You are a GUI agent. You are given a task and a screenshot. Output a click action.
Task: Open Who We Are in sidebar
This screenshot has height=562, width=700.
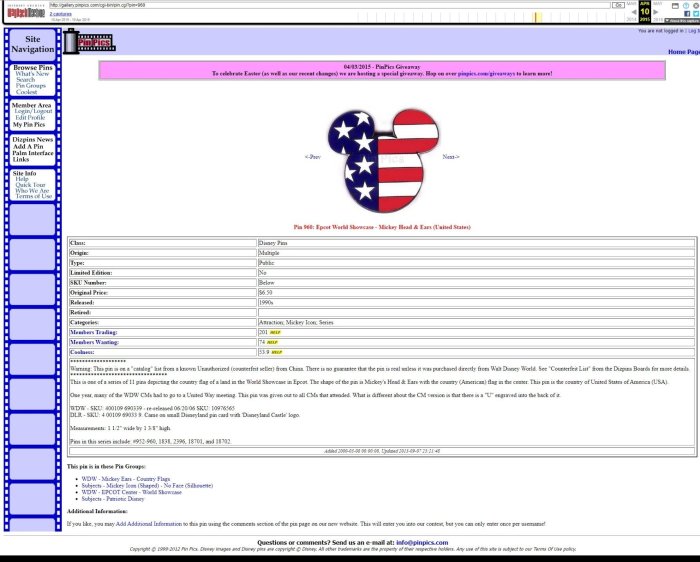click(32, 191)
